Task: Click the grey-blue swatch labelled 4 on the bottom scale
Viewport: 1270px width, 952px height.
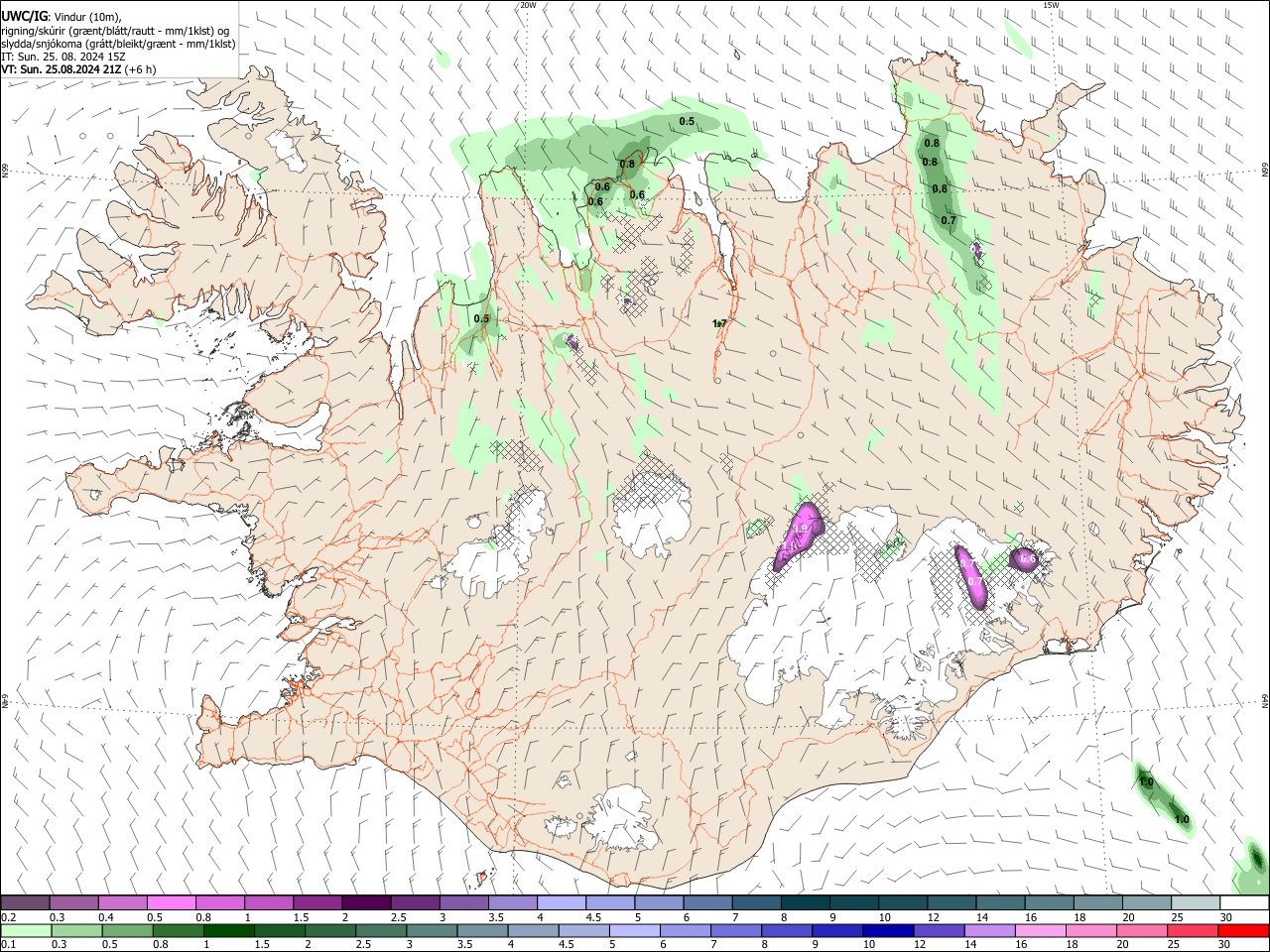Action: click(x=533, y=930)
